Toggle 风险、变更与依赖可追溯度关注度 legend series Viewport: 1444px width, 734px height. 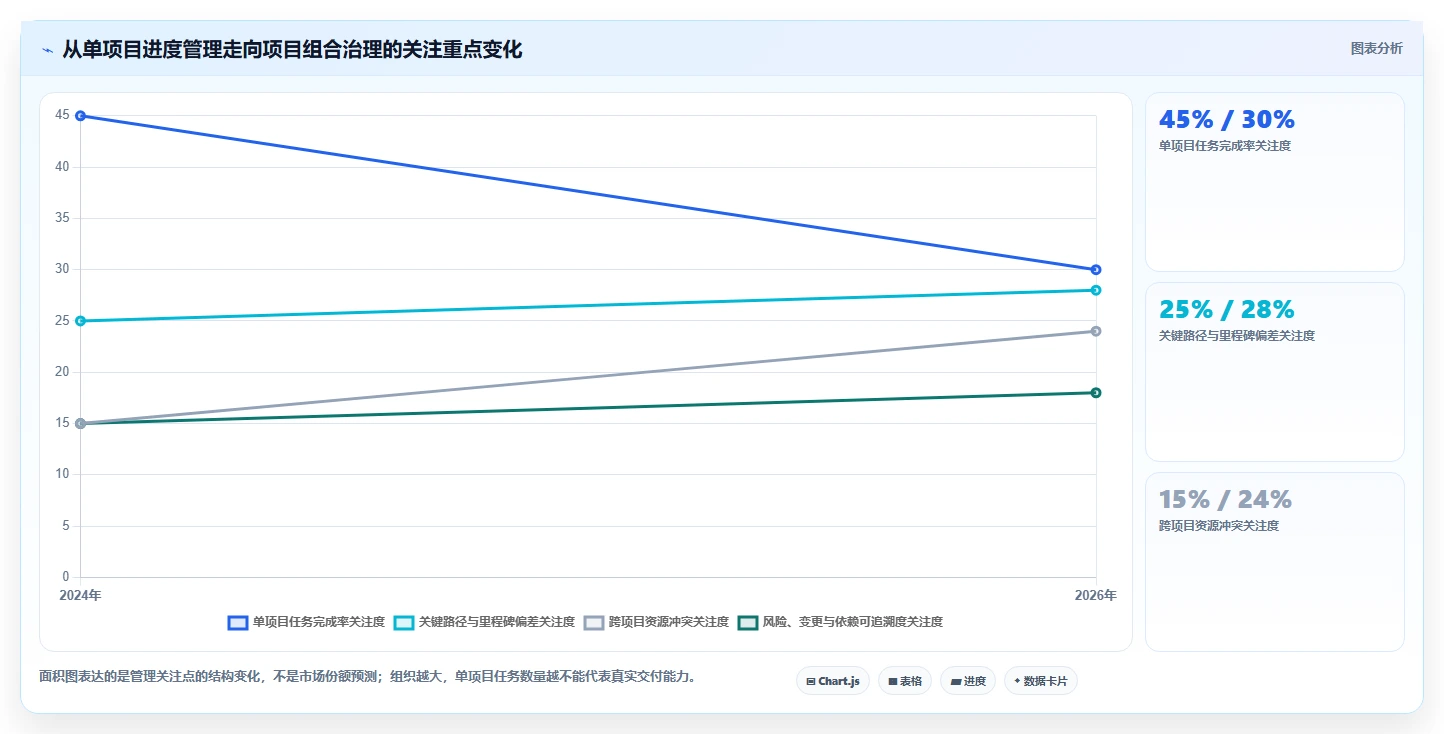click(840, 622)
